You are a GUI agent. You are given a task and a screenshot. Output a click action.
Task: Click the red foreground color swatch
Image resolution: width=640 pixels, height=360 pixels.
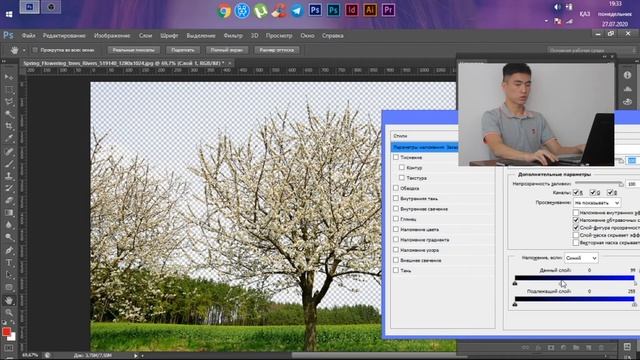6,332
